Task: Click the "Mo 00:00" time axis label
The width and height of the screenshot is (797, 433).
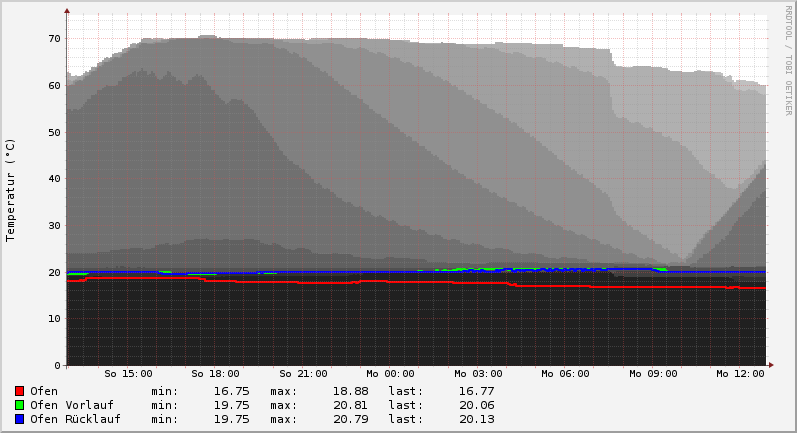Action: click(390, 374)
